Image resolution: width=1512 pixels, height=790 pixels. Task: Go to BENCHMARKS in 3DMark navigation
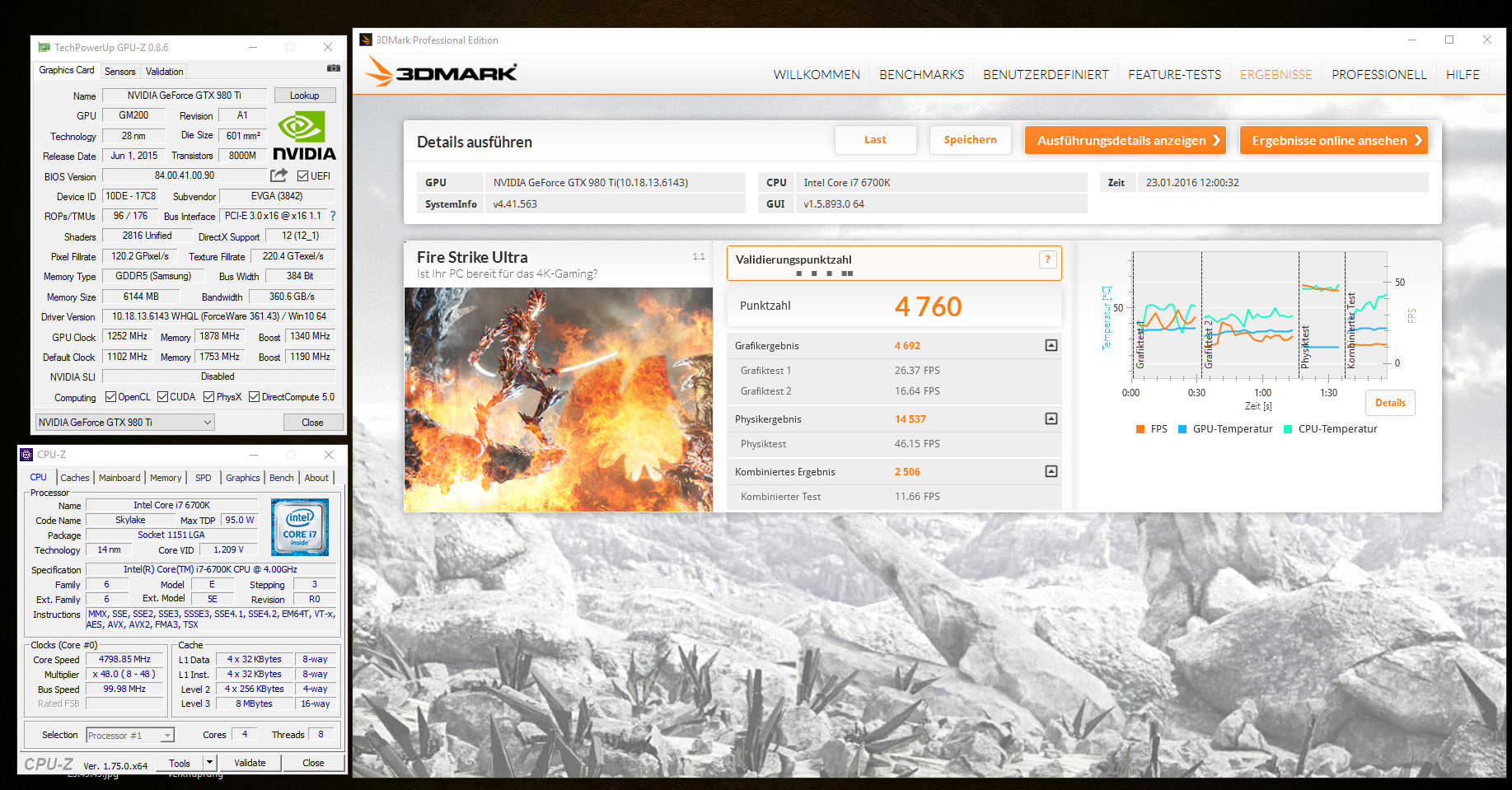click(x=921, y=74)
